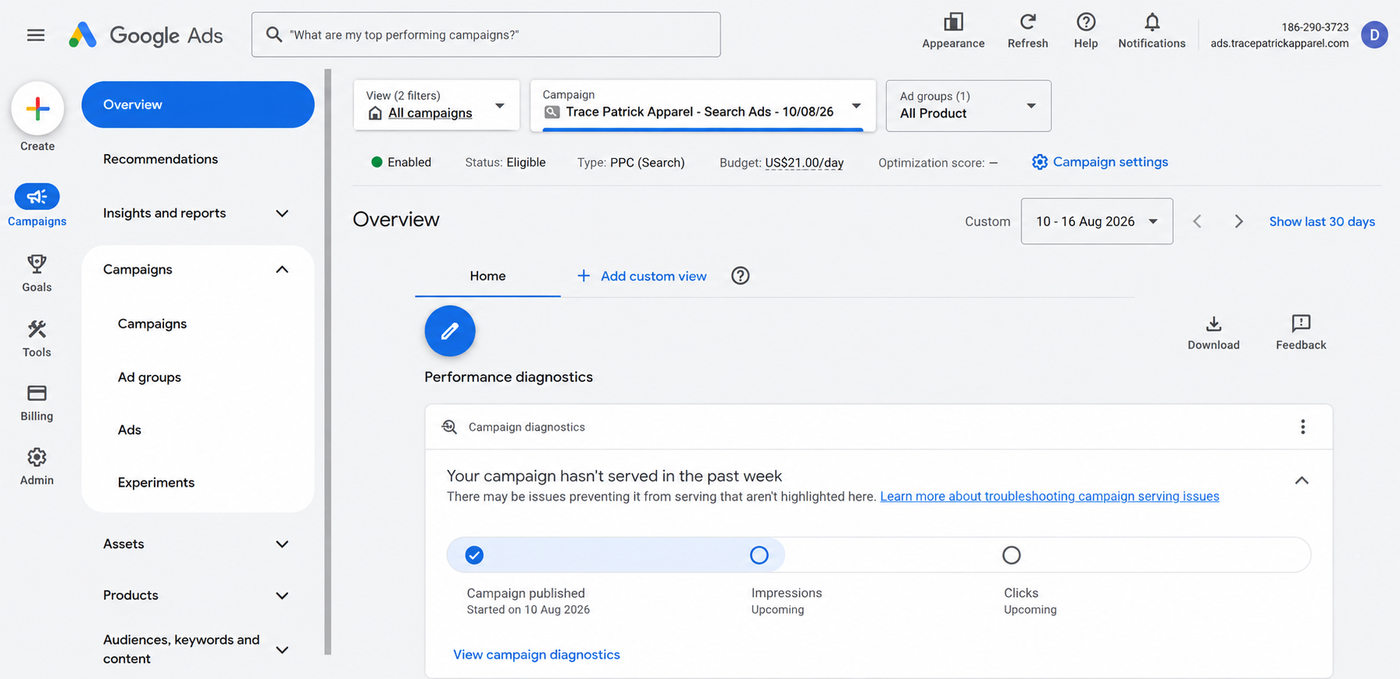Open Campaigns in left rail

[37, 205]
